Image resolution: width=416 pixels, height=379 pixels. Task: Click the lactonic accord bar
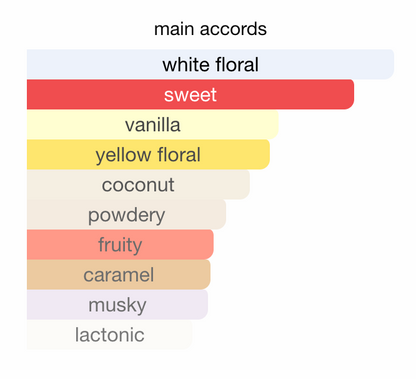pyautogui.click(x=110, y=334)
